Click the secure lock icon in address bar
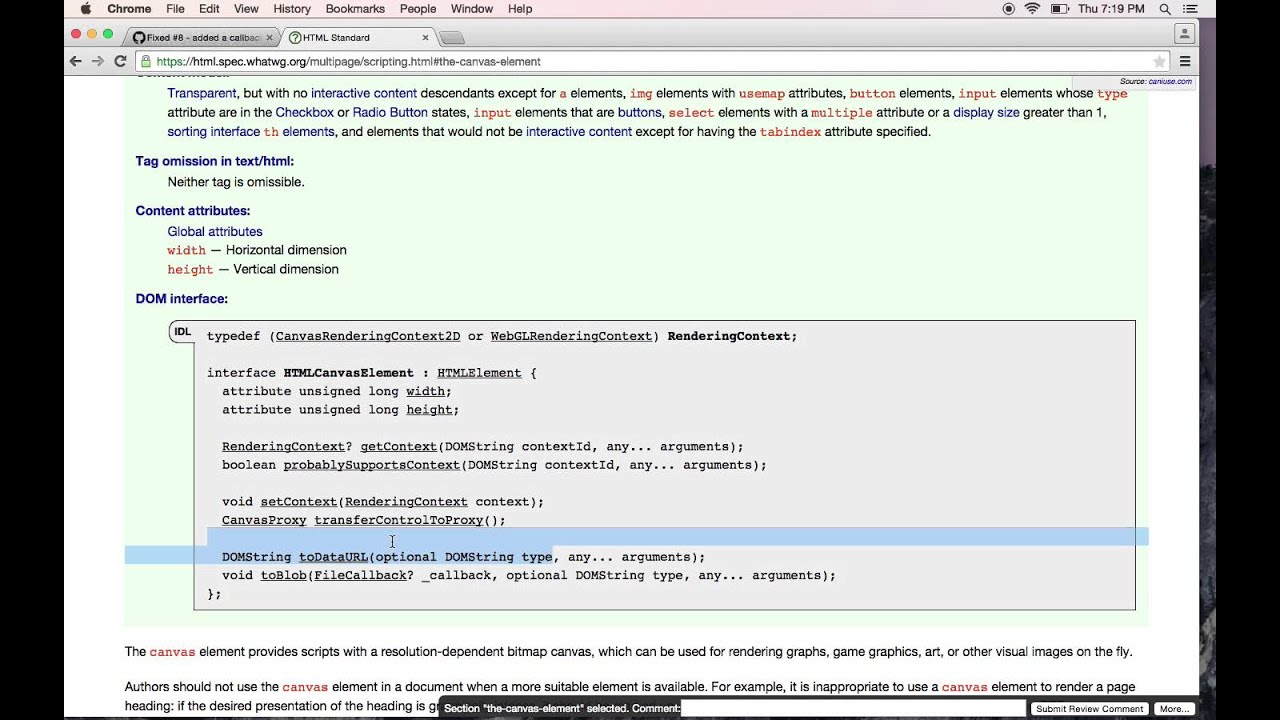 [x=146, y=62]
